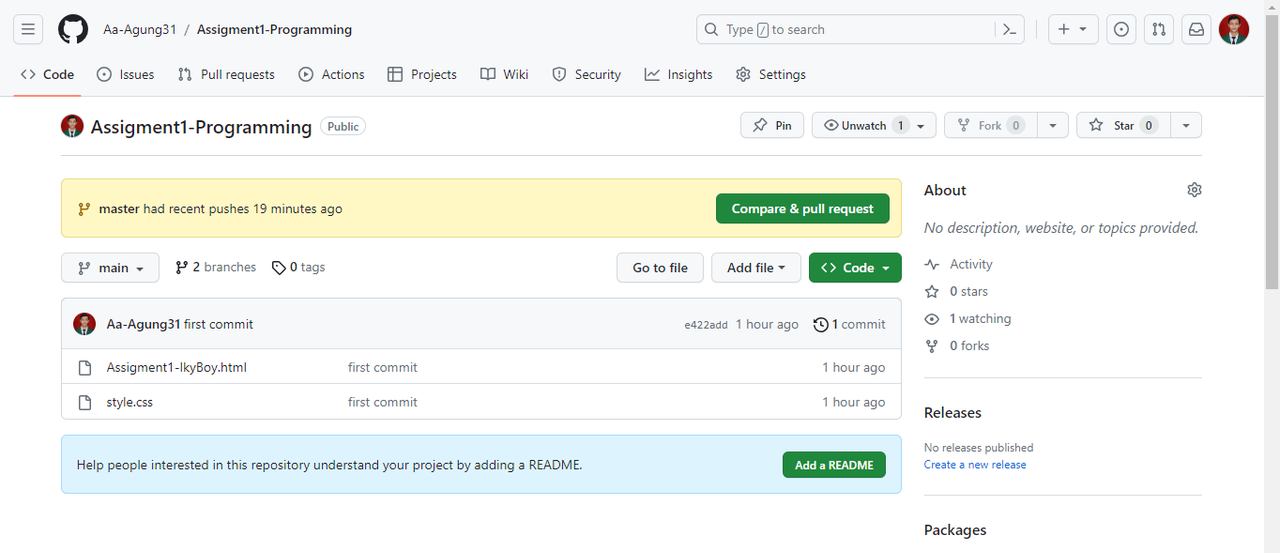This screenshot has width=1280, height=553.
Task: Switch to the Insights tab
Action: pyautogui.click(x=679, y=74)
